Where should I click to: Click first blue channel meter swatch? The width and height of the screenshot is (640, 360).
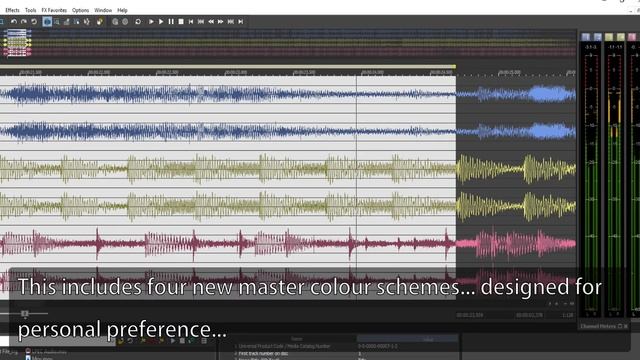tap(586, 37)
